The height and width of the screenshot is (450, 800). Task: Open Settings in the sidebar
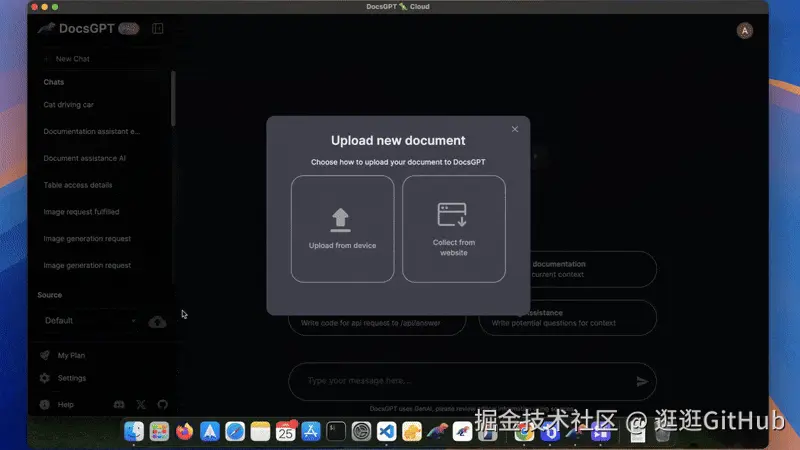coord(63,378)
